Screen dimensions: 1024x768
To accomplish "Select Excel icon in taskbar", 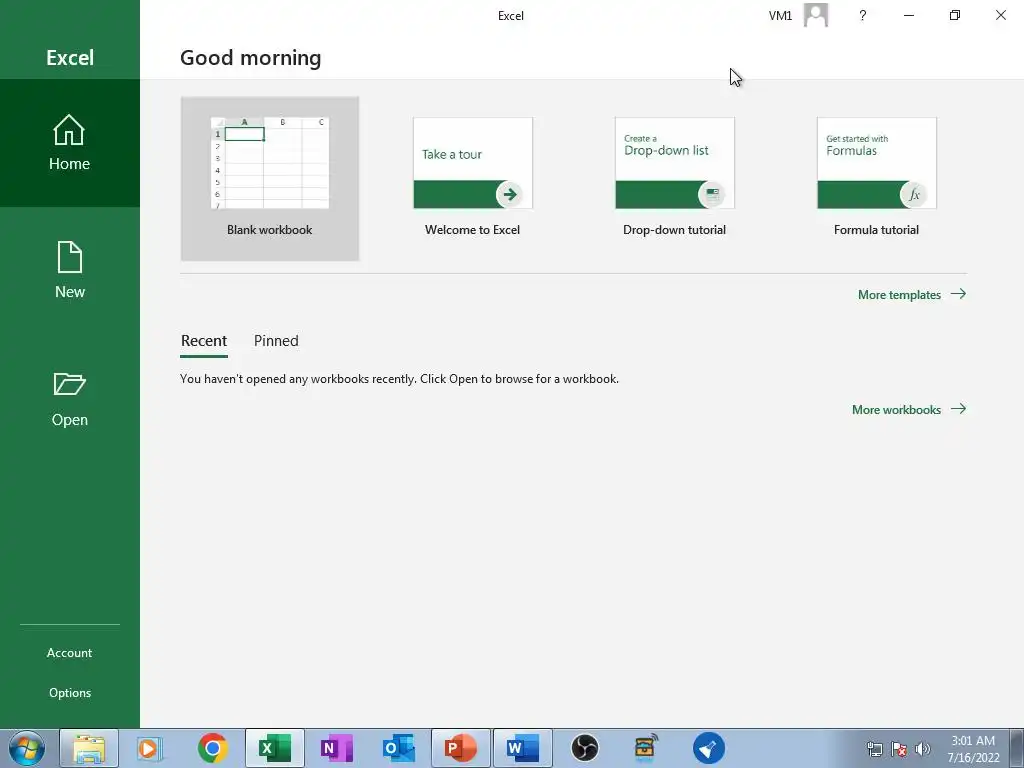I will [274, 748].
